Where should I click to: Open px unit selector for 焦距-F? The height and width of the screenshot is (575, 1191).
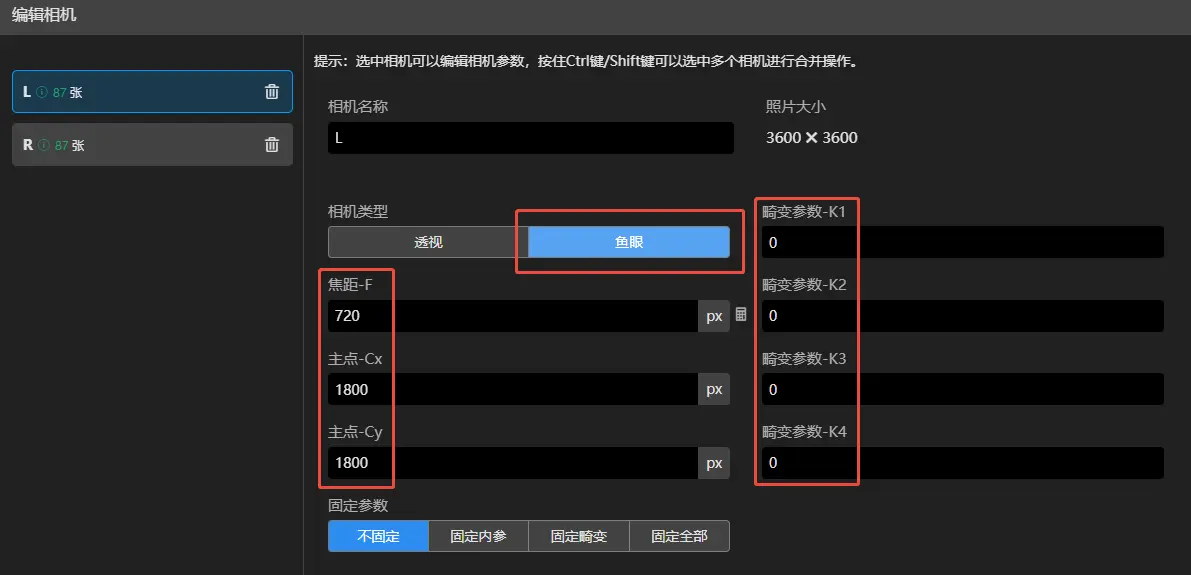pos(714,316)
